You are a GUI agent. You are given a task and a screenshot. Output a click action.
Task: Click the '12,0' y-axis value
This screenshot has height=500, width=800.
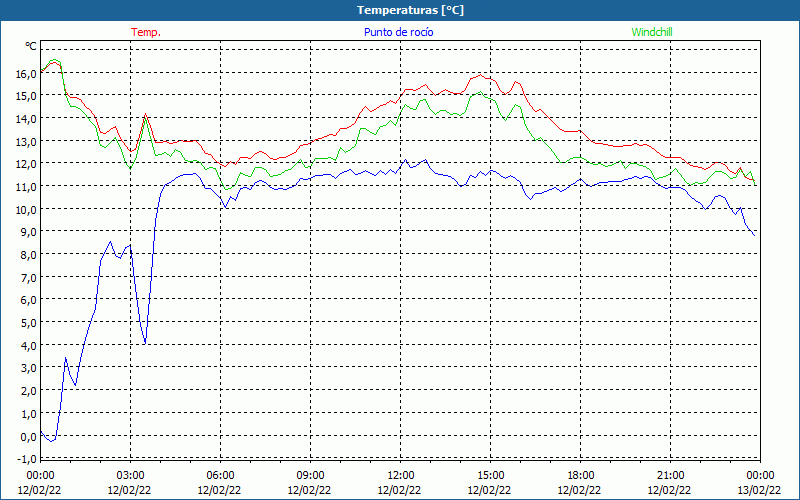pos(26,164)
